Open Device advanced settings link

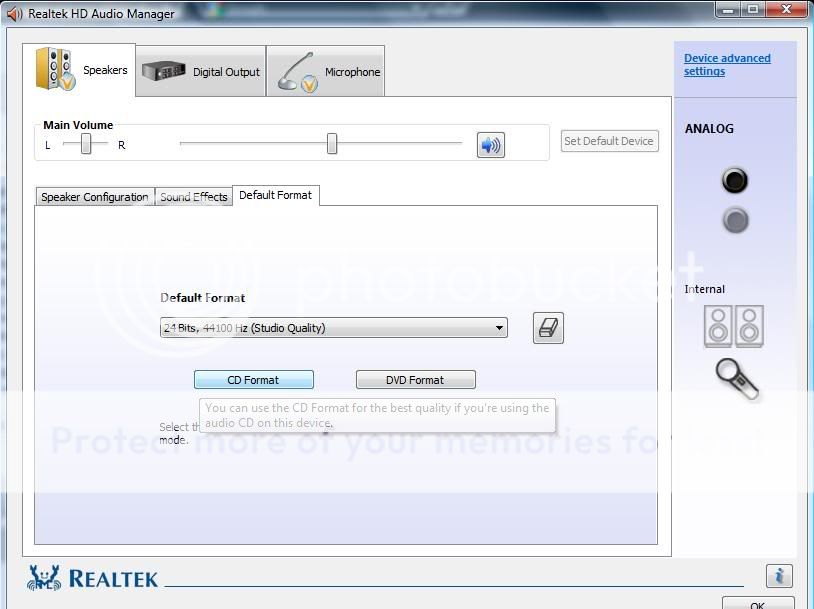[x=727, y=65]
